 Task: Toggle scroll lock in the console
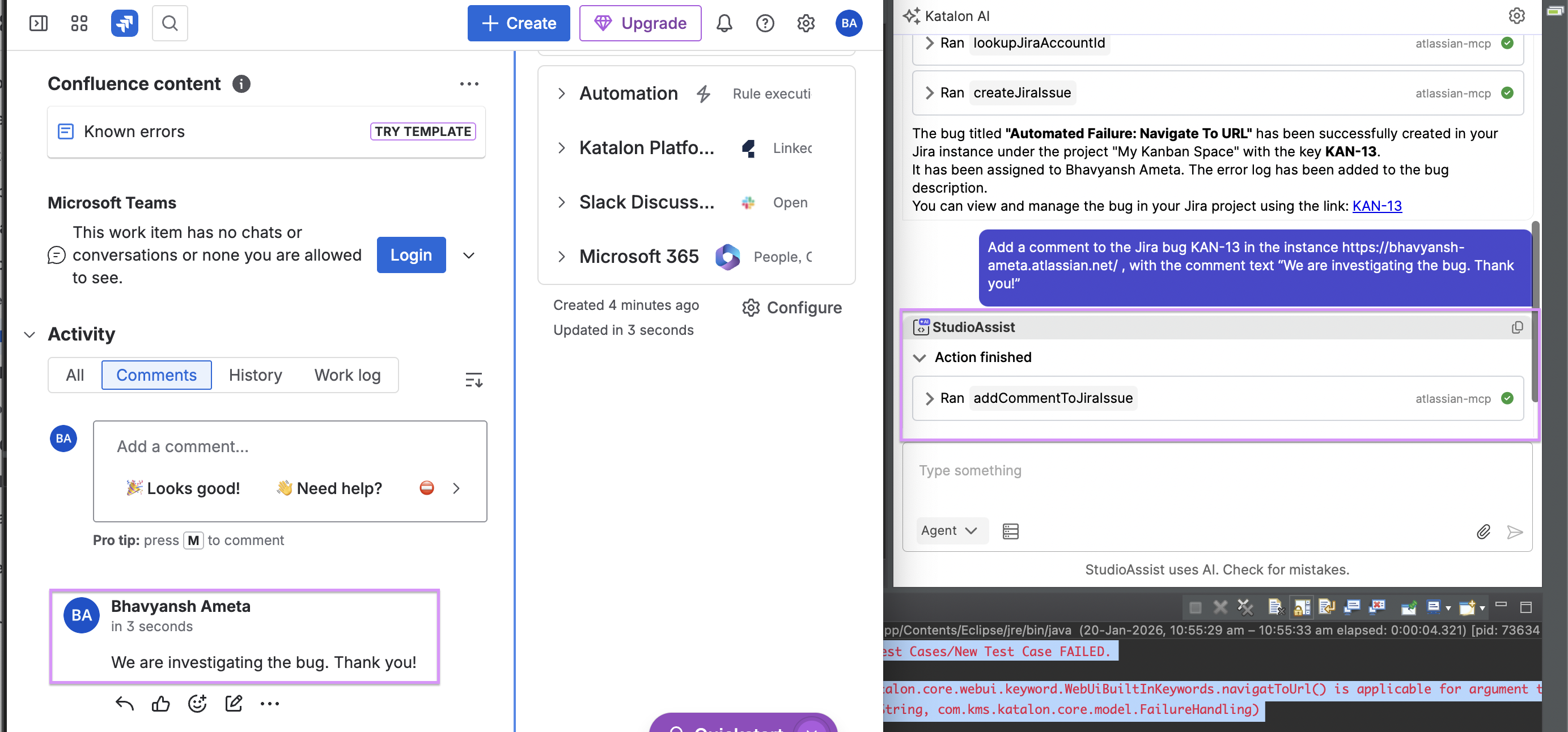pyautogui.click(x=1303, y=607)
